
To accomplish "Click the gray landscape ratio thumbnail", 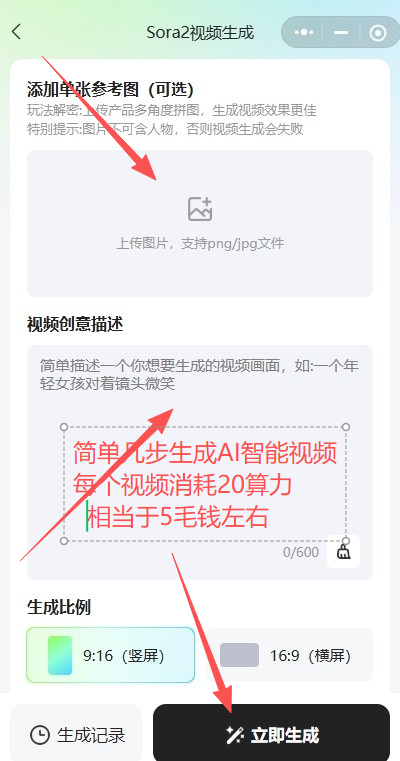I will (x=239, y=655).
